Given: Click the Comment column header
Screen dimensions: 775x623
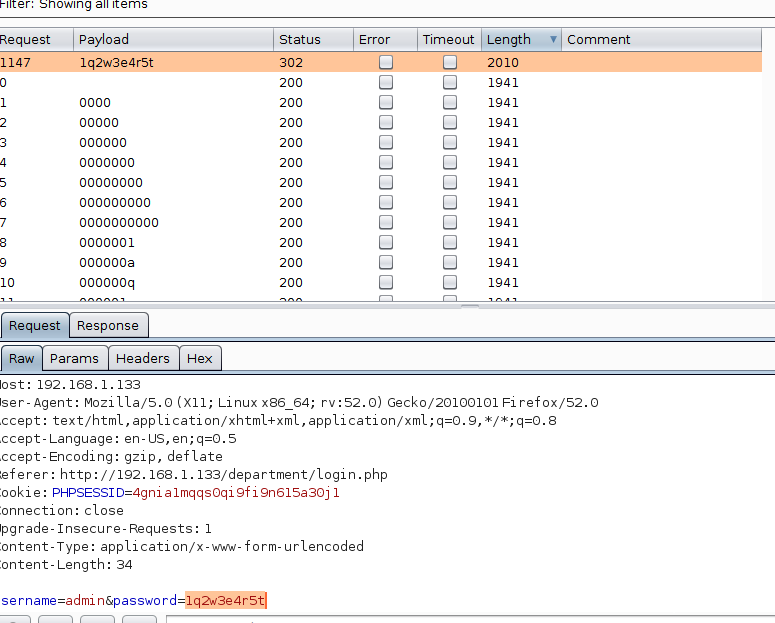Looking at the screenshot, I should (660, 40).
